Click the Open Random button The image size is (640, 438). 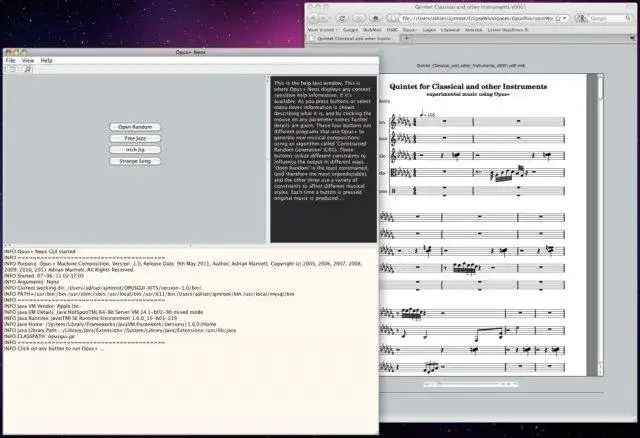tap(135, 127)
